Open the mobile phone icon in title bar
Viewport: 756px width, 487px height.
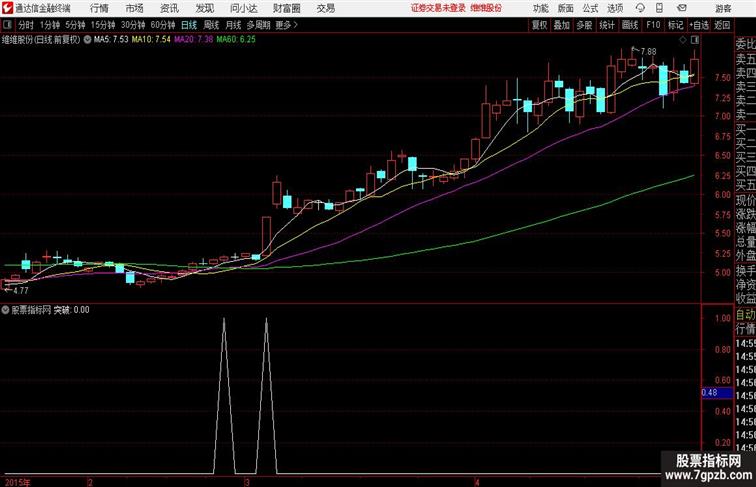click(x=659, y=8)
